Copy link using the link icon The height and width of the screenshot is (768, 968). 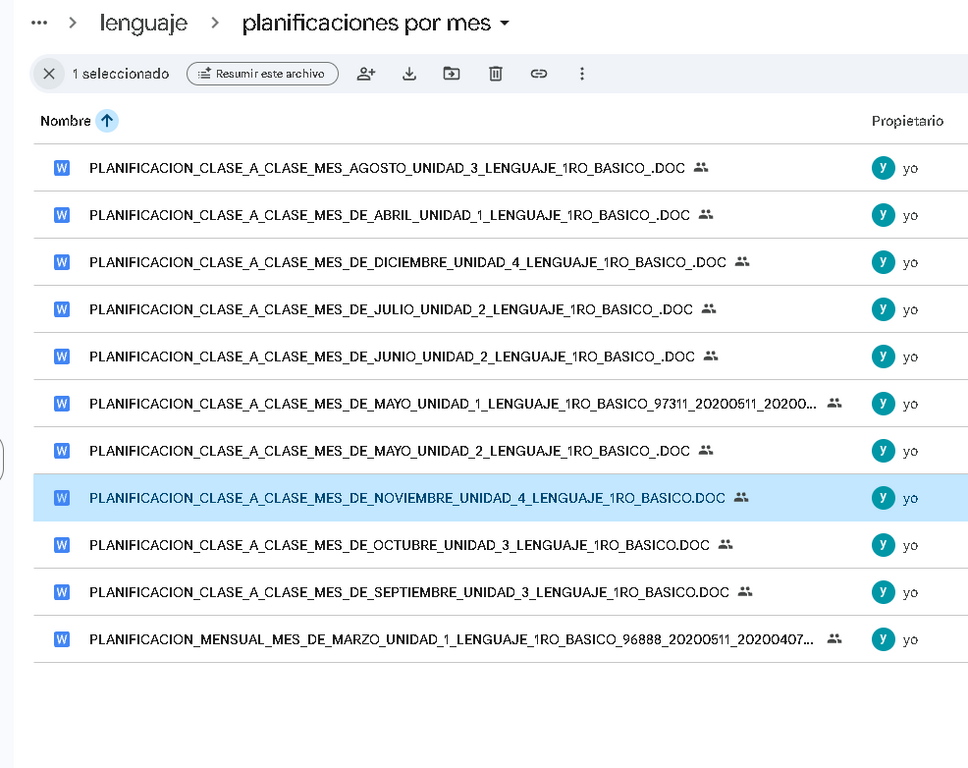[x=538, y=74]
